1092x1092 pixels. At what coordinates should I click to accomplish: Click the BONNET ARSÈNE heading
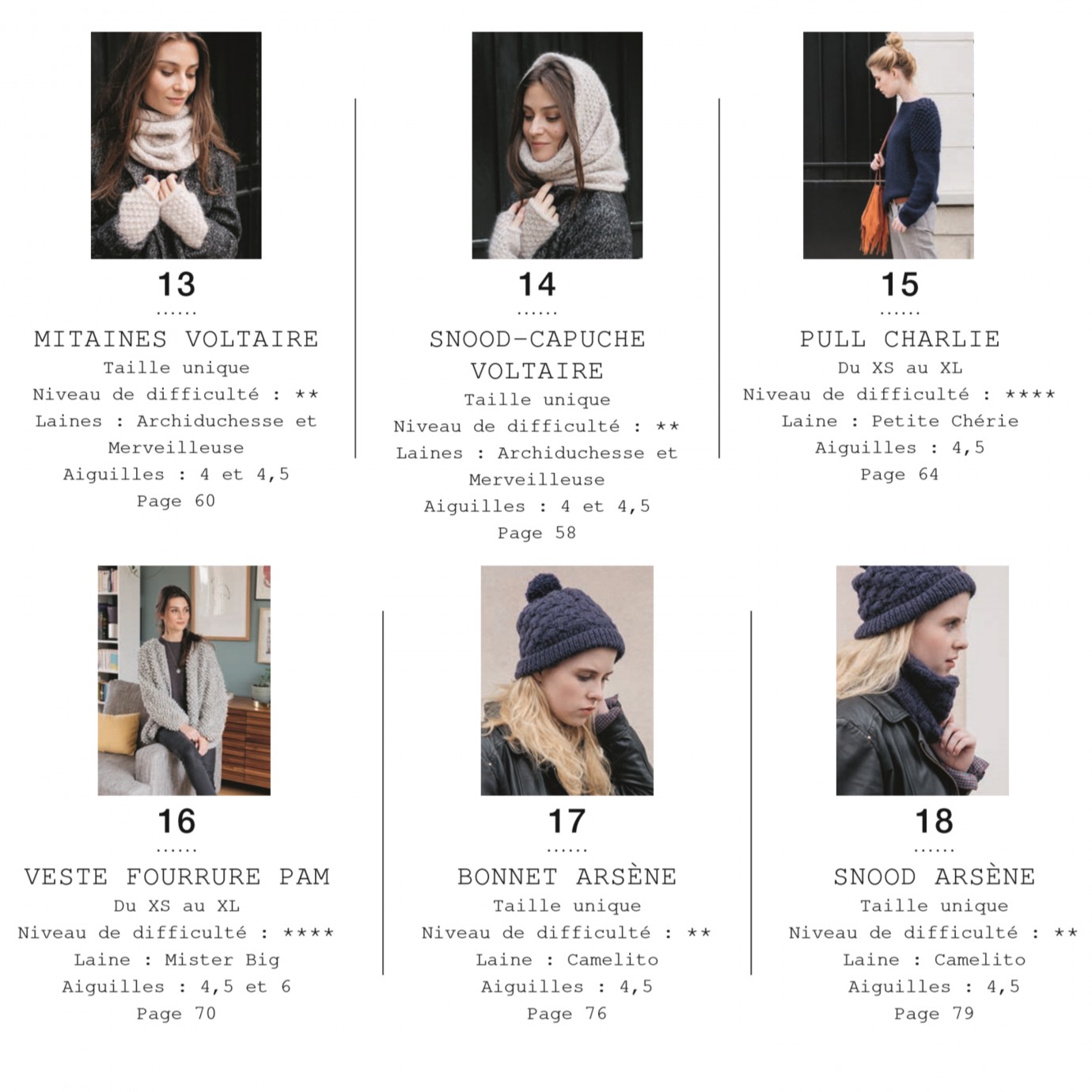click(x=567, y=877)
